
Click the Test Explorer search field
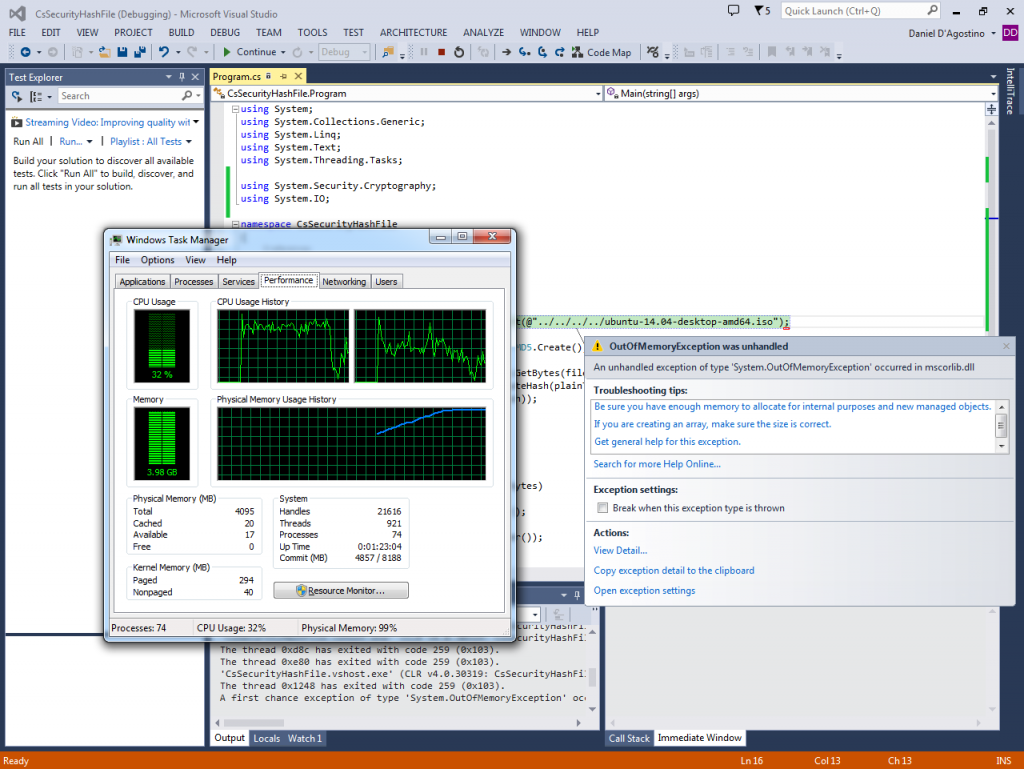coord(120,95)
